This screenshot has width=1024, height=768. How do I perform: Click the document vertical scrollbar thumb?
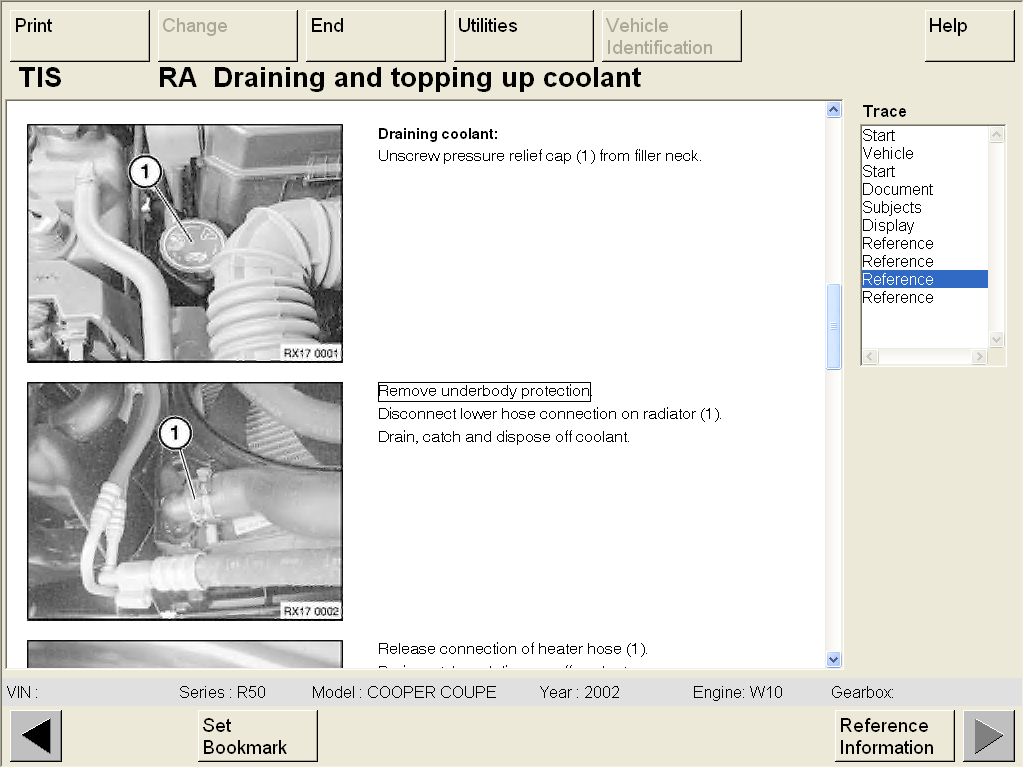pos(833,327)
